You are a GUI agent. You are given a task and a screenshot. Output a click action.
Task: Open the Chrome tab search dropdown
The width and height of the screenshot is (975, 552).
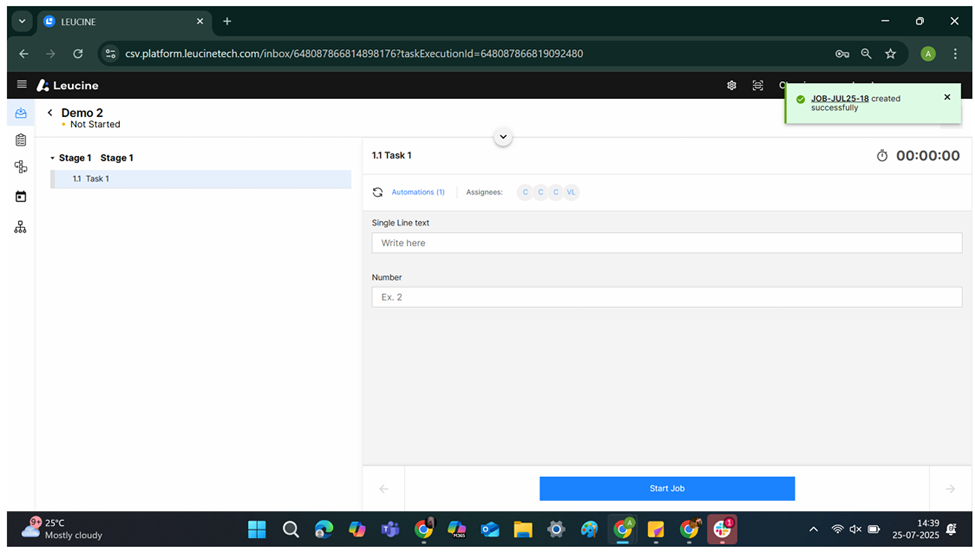[22, 21]
